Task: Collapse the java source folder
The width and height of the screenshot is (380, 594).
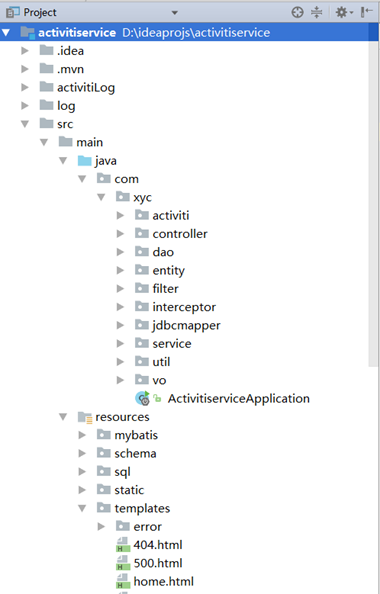Action: [63, 161]
